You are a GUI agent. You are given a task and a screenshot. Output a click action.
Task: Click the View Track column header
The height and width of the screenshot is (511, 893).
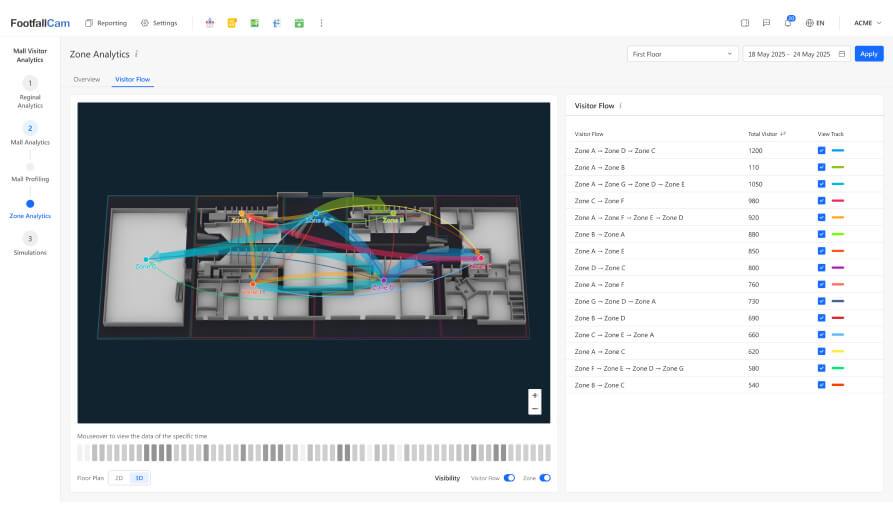[x=830, y=134]
